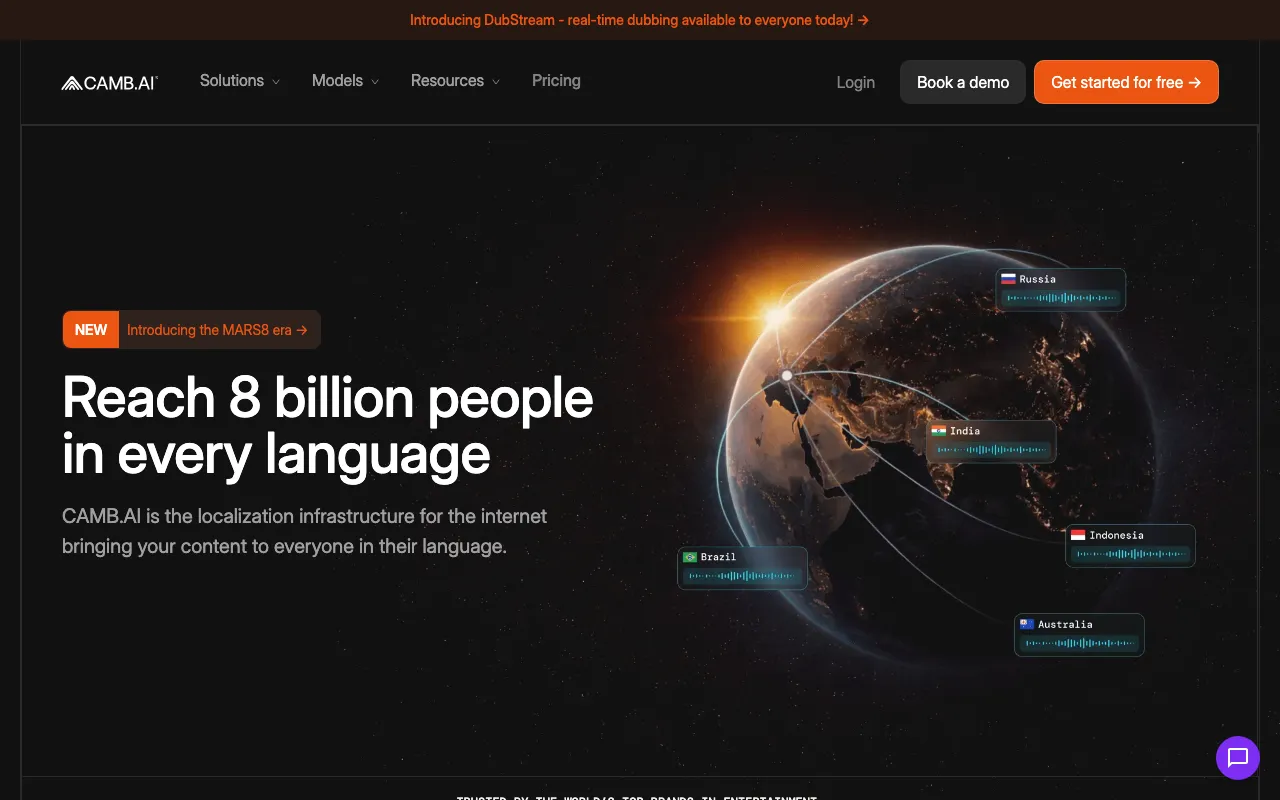Open the Pricing page
Viewport: 1280px width, 800px height.
tap(556, 81)
